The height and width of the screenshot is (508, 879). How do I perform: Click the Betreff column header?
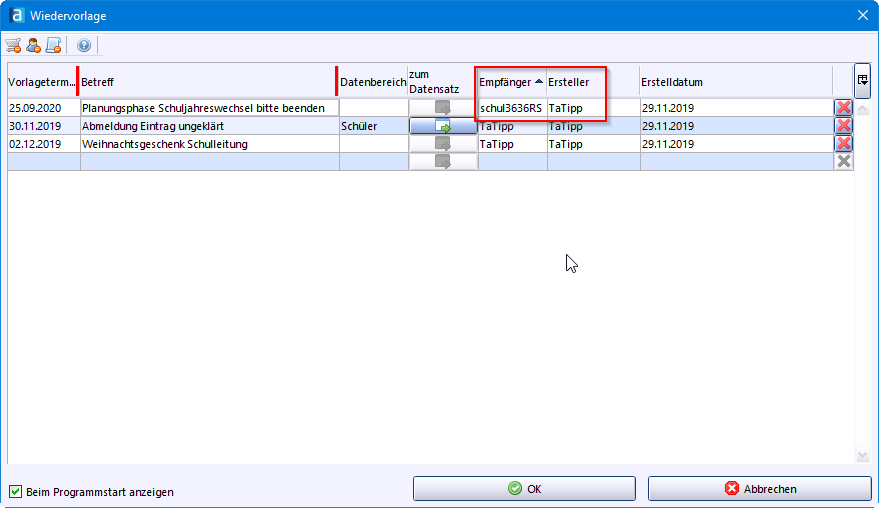point(207,82)
